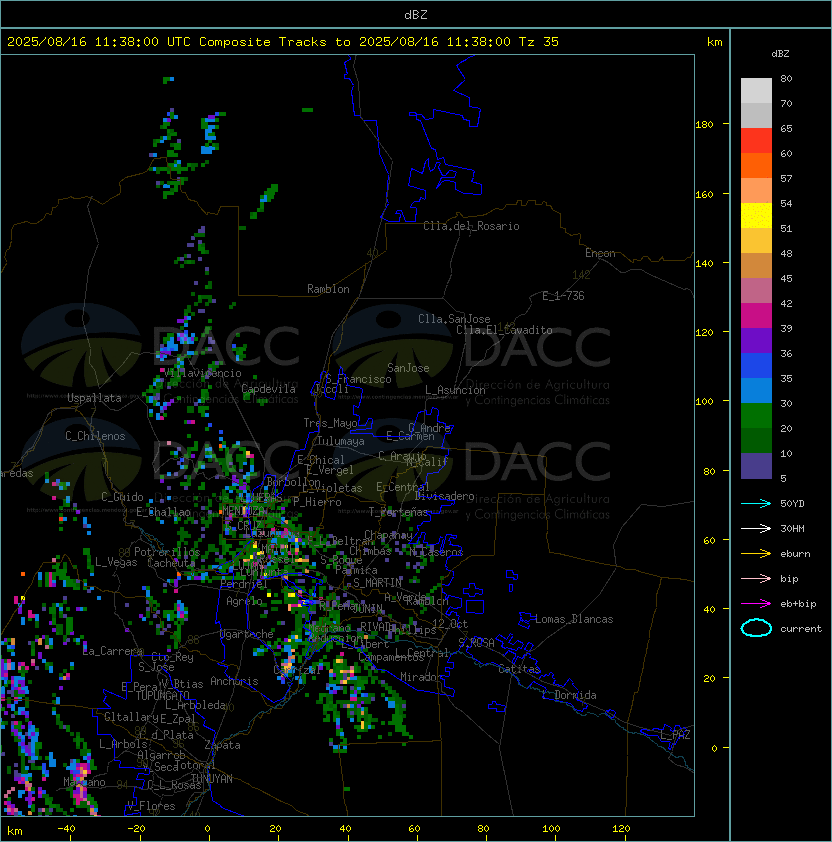The height and width of the screenshot is (842, 832).
Task: Select the pink bip arrow legend icon
Action: [756, 578]
